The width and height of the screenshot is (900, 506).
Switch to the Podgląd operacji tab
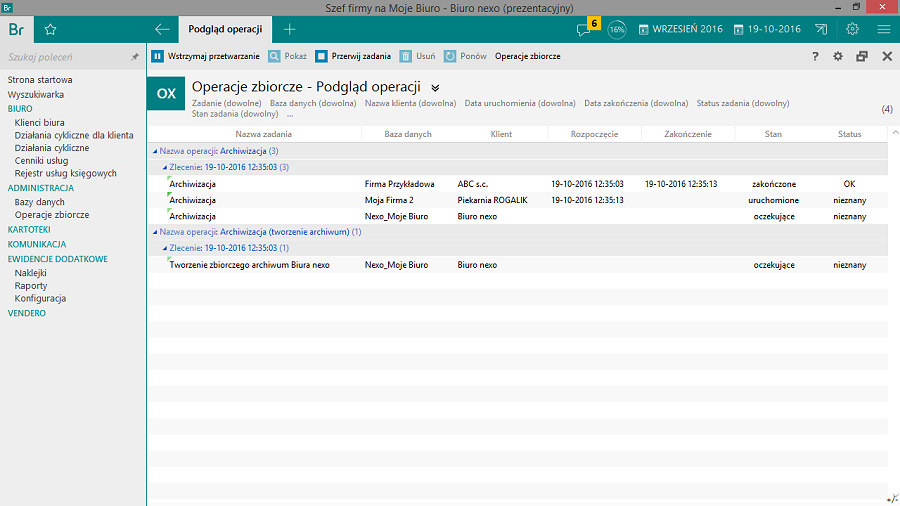[225, 29]
